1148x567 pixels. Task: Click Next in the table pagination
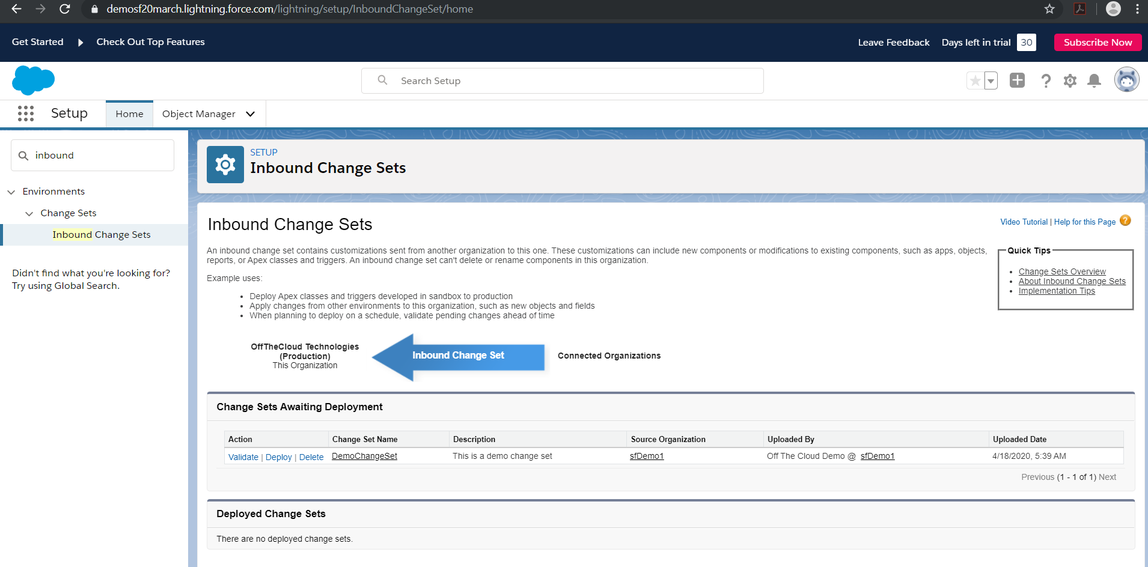click(x=1108, y=477)
